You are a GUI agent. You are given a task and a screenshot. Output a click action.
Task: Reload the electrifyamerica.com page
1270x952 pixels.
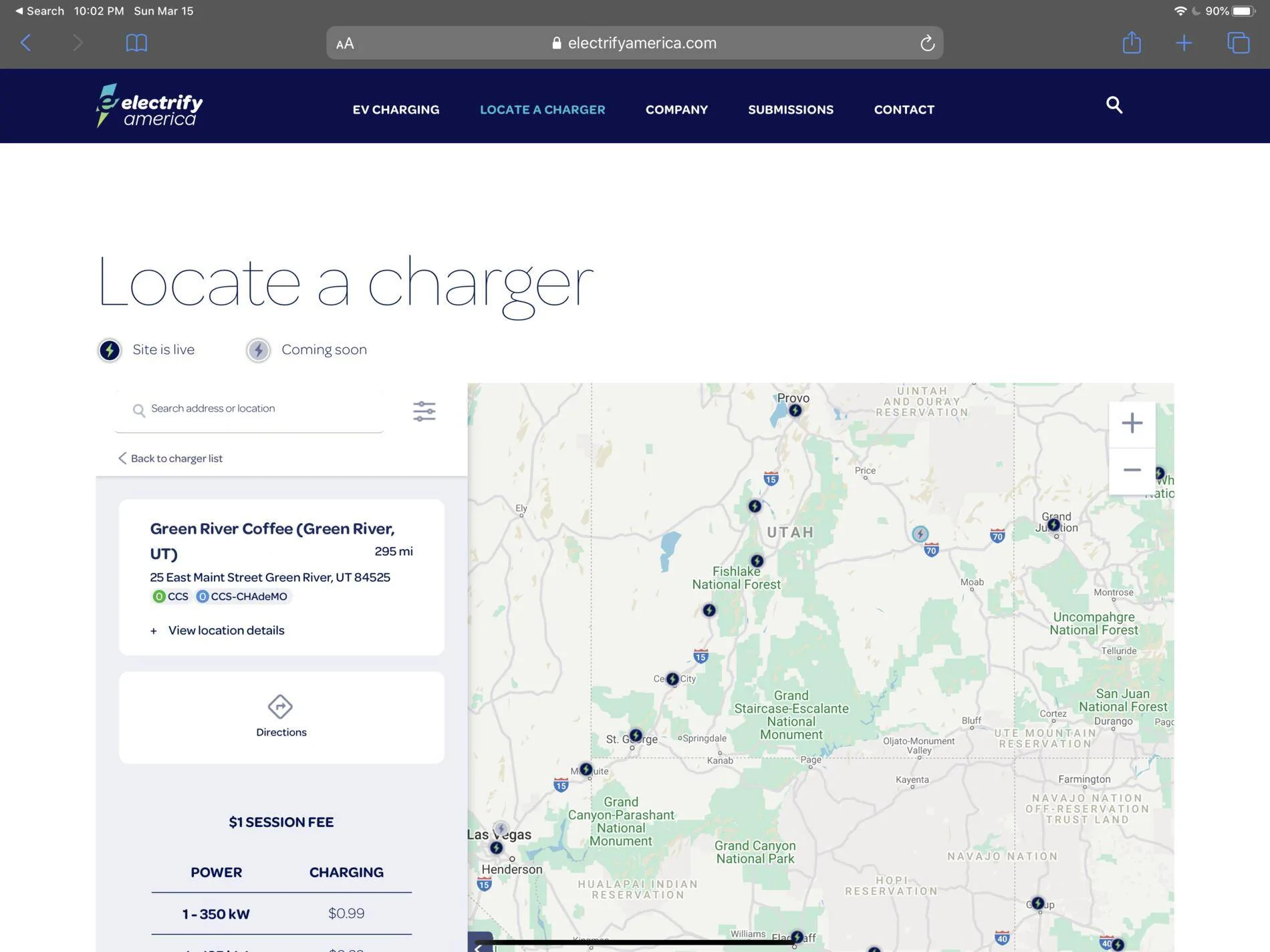point(926,43)
